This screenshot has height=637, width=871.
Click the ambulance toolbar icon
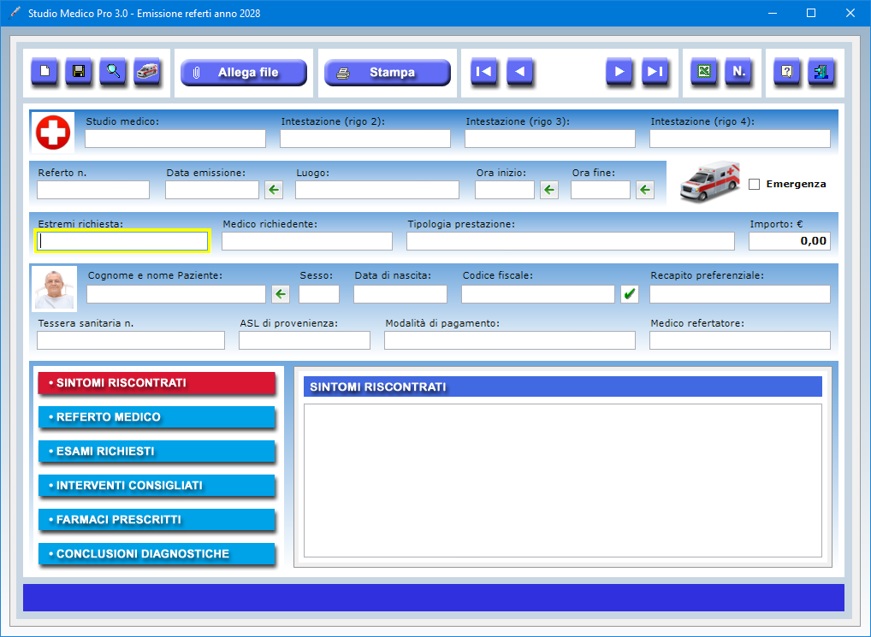[x=147, y=72]
